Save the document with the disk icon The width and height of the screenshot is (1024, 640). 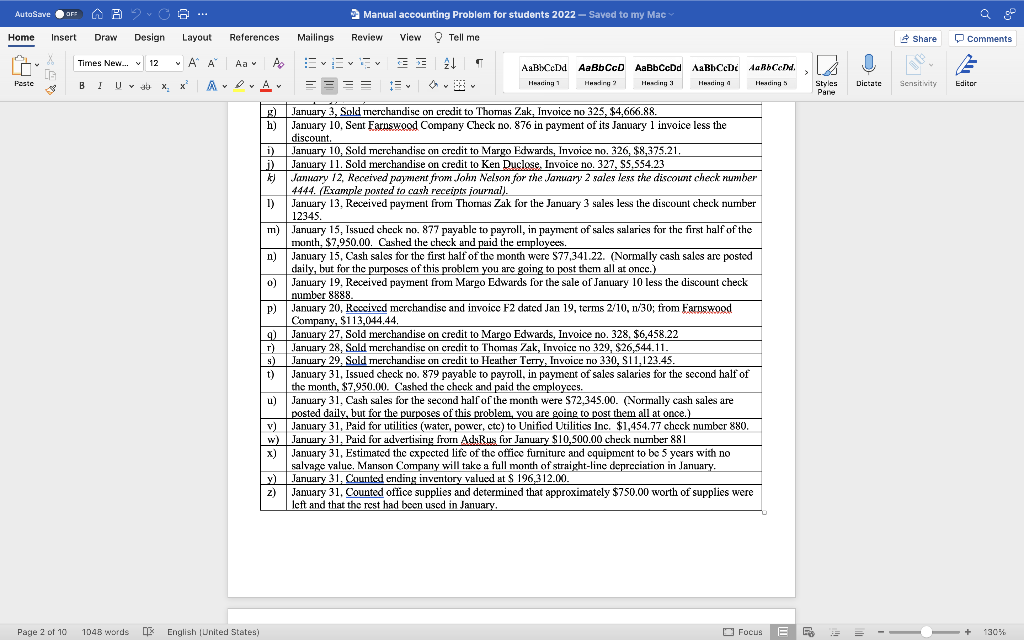[x=117, y=14]
